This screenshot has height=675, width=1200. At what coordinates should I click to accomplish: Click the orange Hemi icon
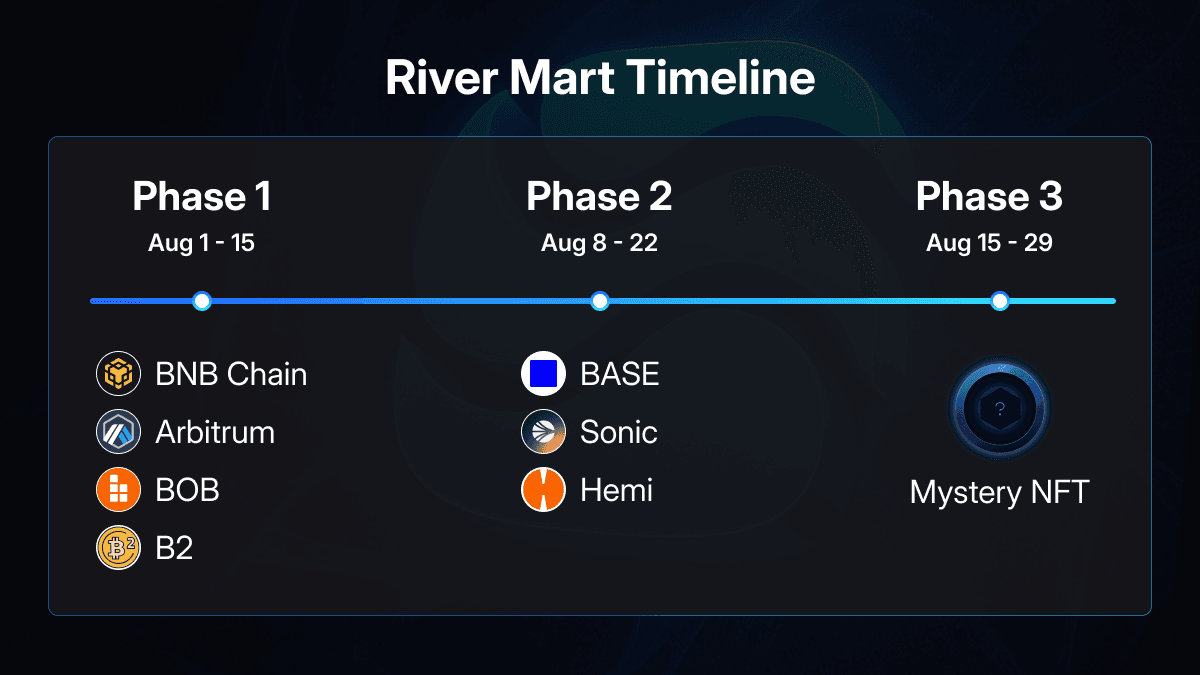click(544, 490)
